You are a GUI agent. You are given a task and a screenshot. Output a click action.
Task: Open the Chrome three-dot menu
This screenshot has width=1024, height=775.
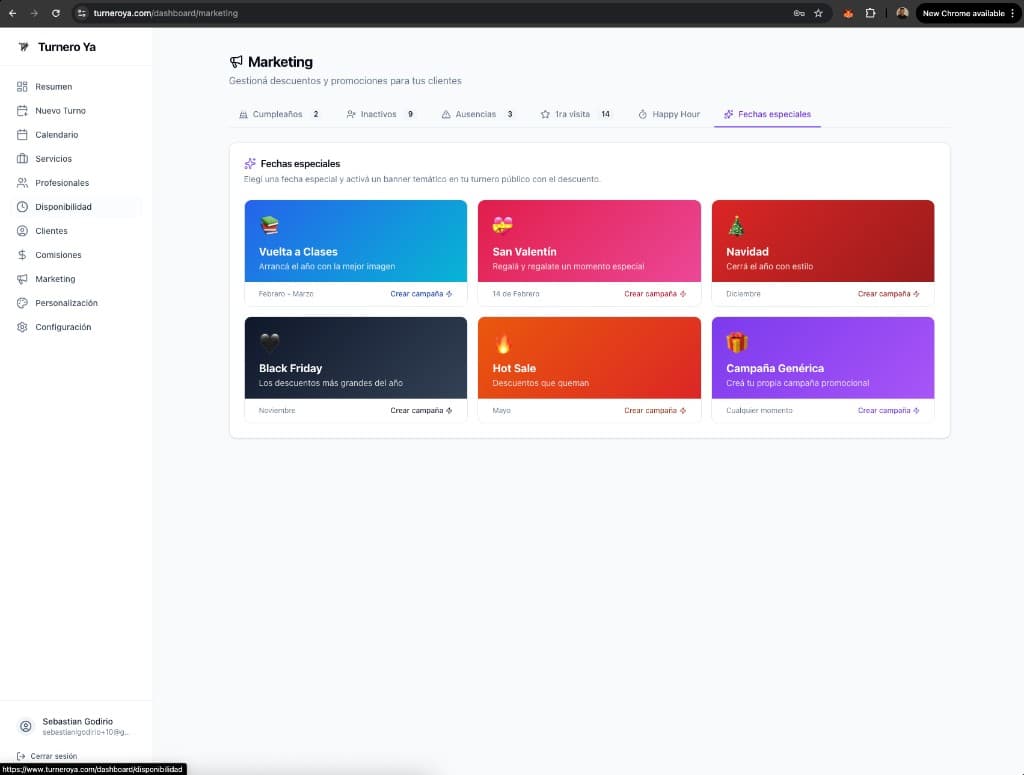tap(1012, 13)
